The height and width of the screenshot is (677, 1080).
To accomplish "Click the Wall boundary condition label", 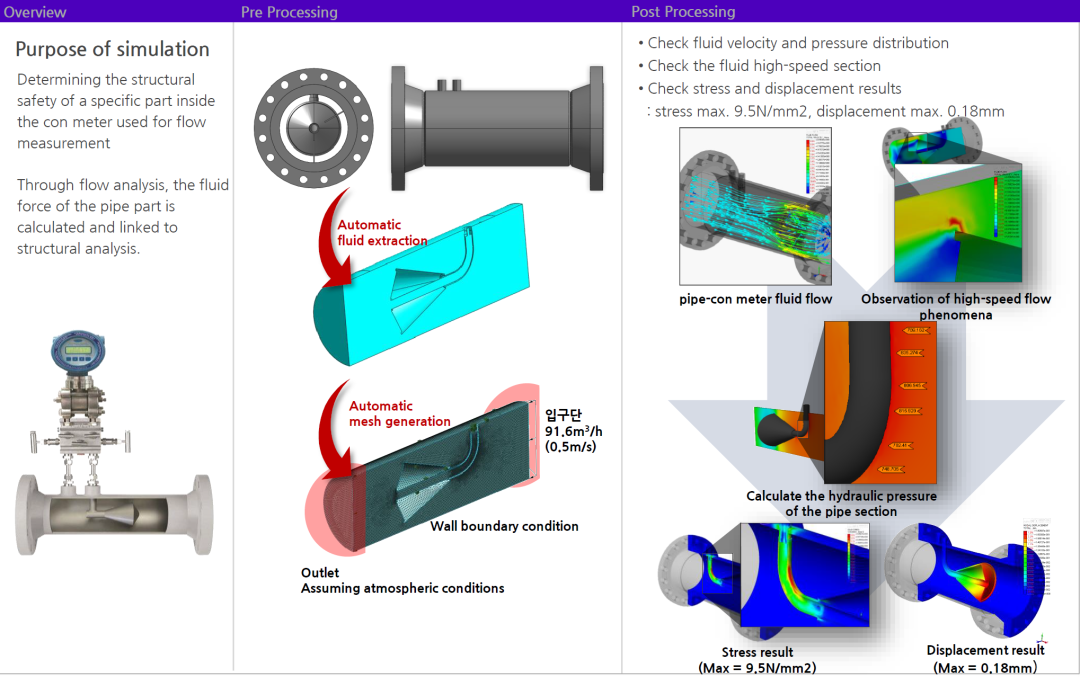I will tap(504, 526).
